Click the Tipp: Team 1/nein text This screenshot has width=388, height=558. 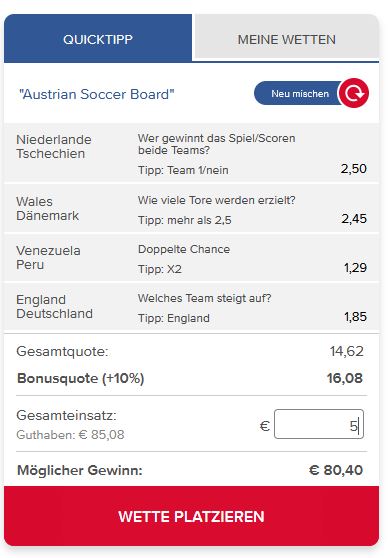183,170
